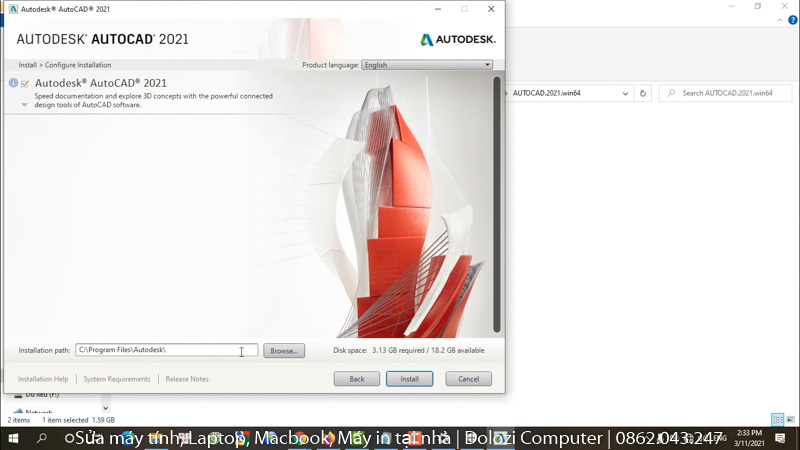Viewport: 800px width, 450px height.
Task: Click the info icon beside Autodesk AutoCAD 2021
Action: 13,83
